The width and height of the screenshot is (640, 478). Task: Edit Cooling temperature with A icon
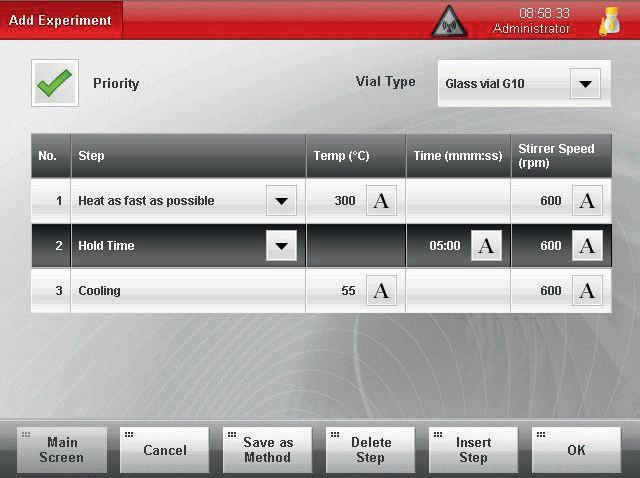click(380, 291)
